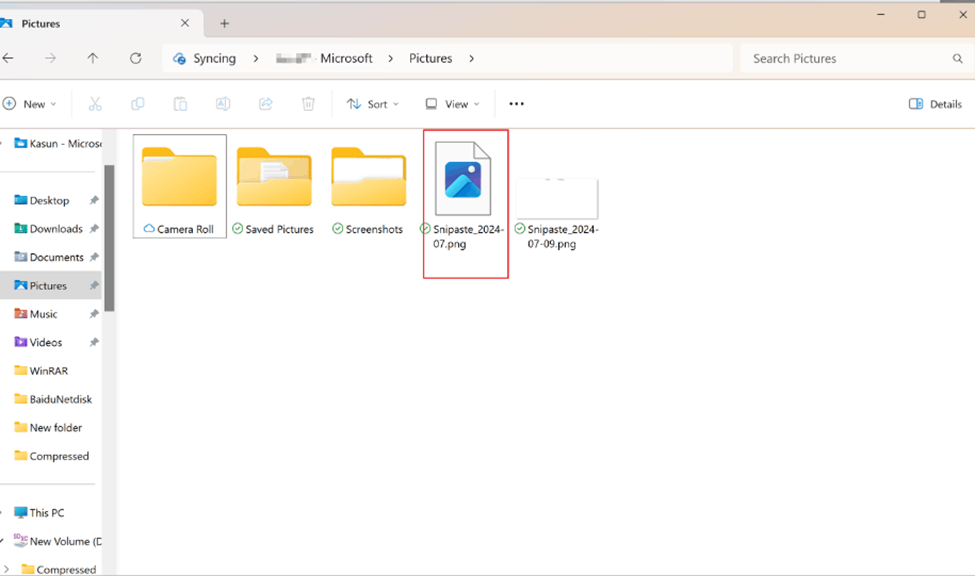Expand the chevron after Pictures breadcrumb
Image resolution: width=975 pixels, height=576 pixels.
[x=471, y=58]
